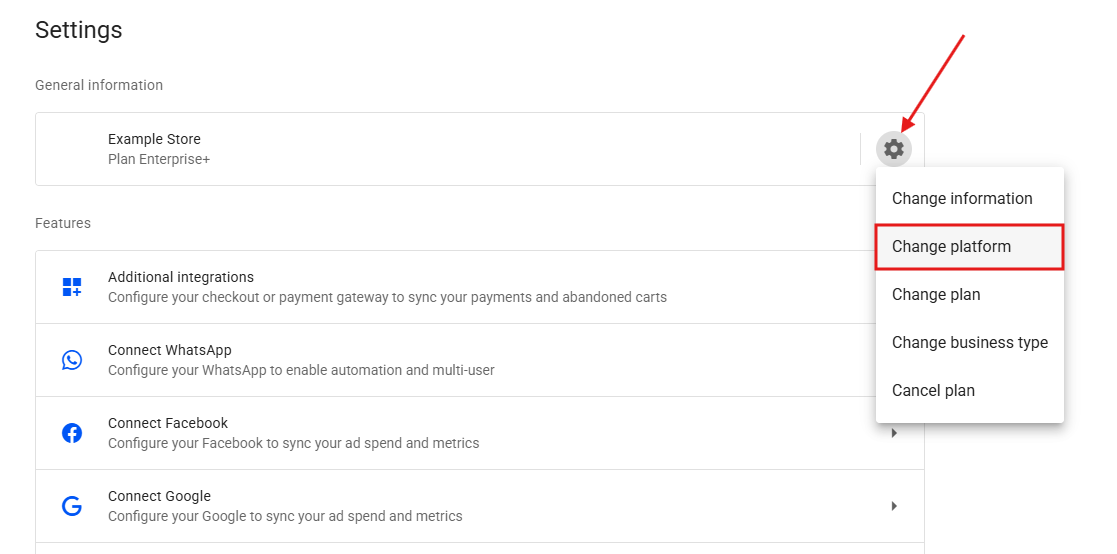The height and width of the screenshot is (554, 1117).
Task: Choose Cancel plan in the menu
Action: (x=933, y=390)
